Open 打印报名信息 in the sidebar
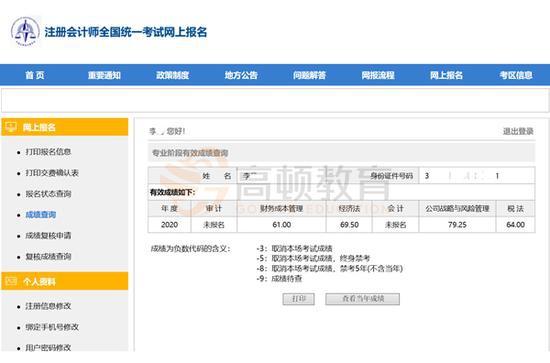550x363 pixels. [x=48, y=152]
